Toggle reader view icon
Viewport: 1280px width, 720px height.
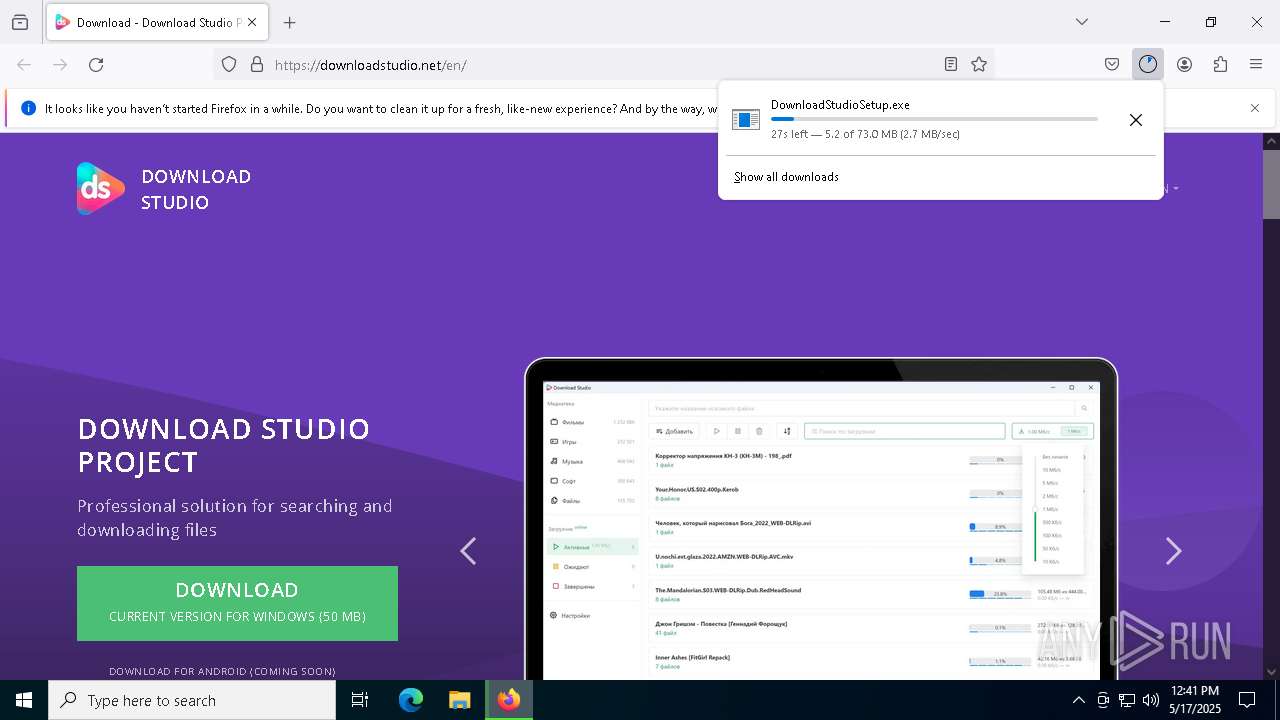point(951,64)
